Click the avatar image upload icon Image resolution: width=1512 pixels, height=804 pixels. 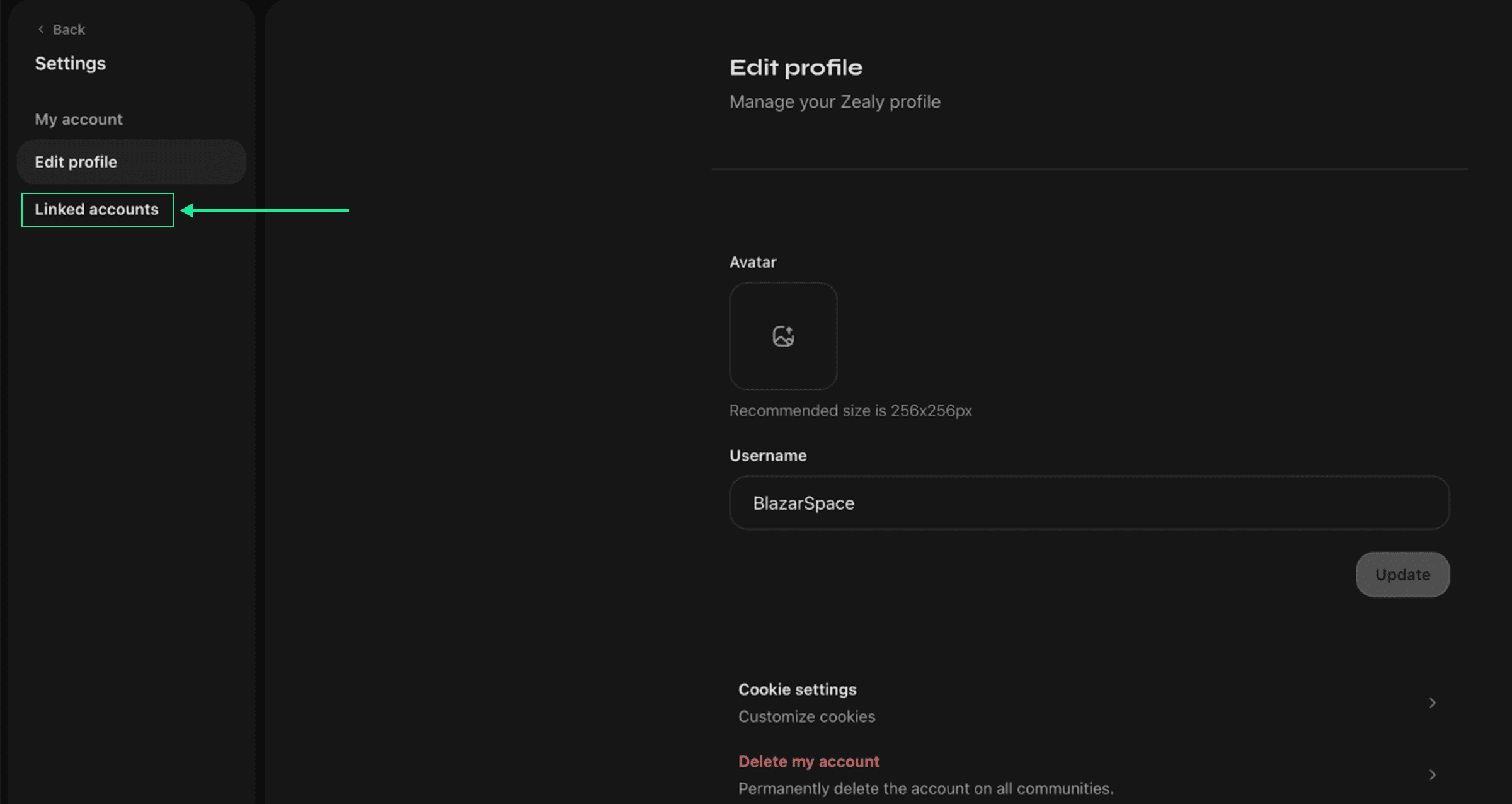click(x=783, y=336)
